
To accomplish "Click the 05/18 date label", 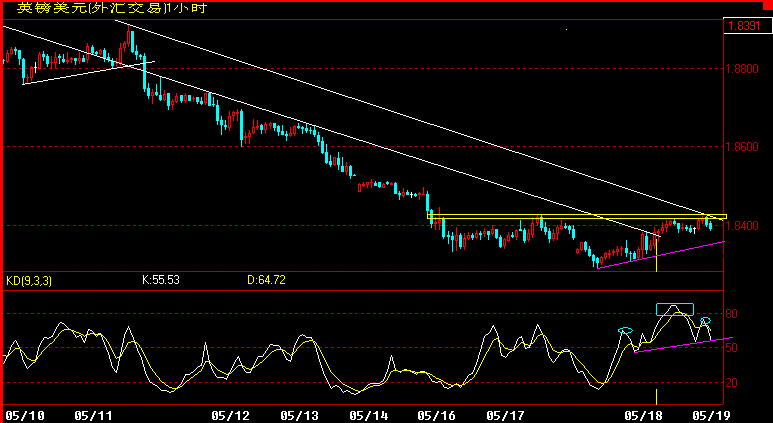I will (642, 416).
